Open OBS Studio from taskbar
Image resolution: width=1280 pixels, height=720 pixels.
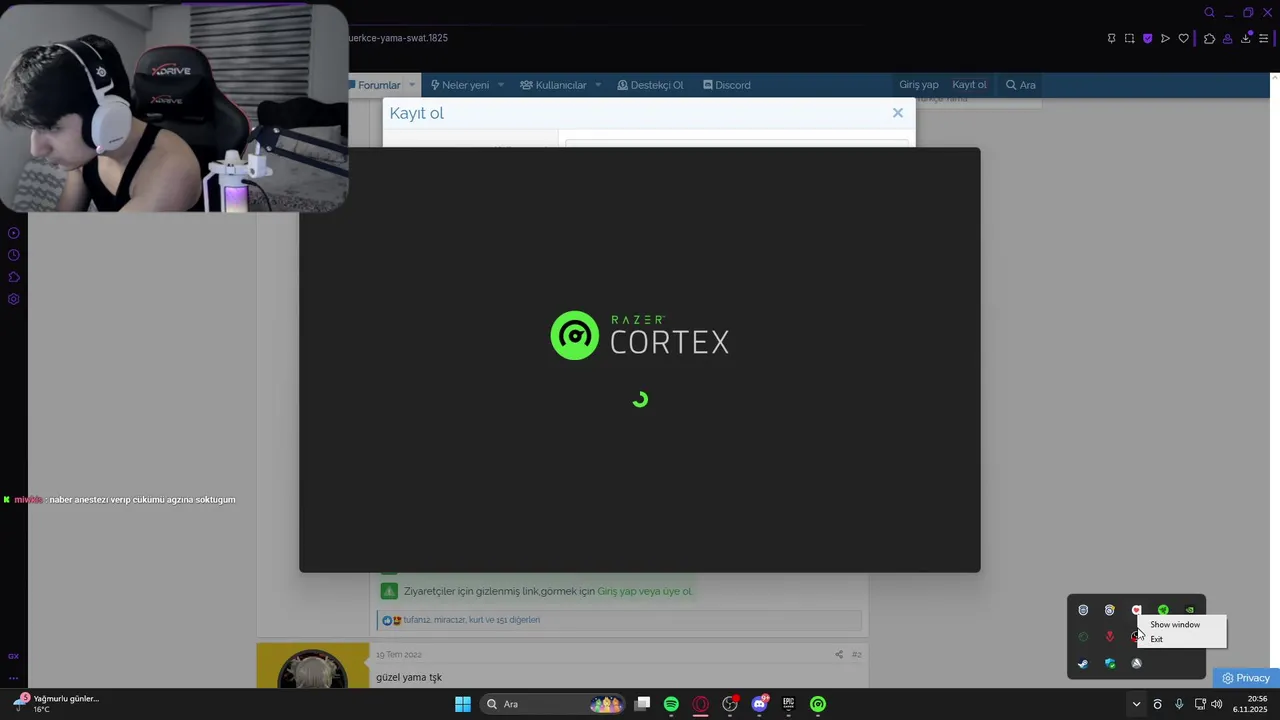coord(730,704)
